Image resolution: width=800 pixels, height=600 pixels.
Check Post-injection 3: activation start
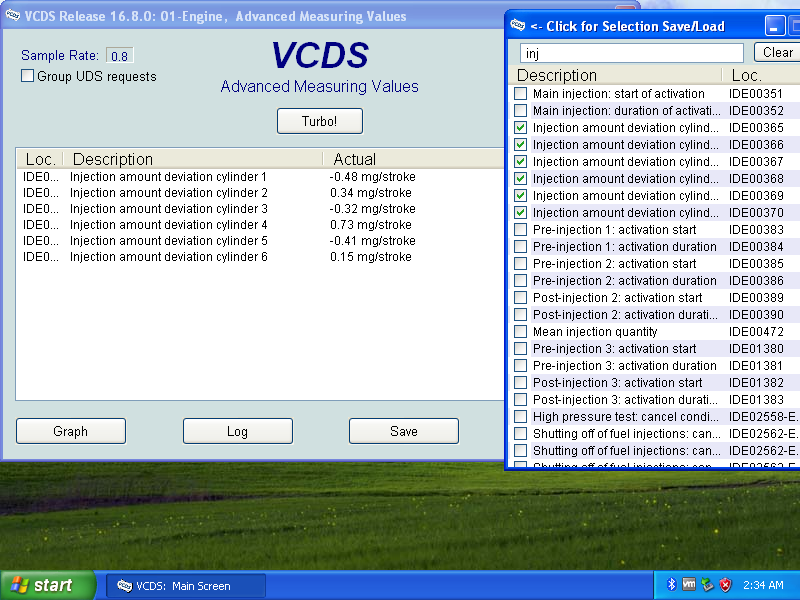[520, 383]
